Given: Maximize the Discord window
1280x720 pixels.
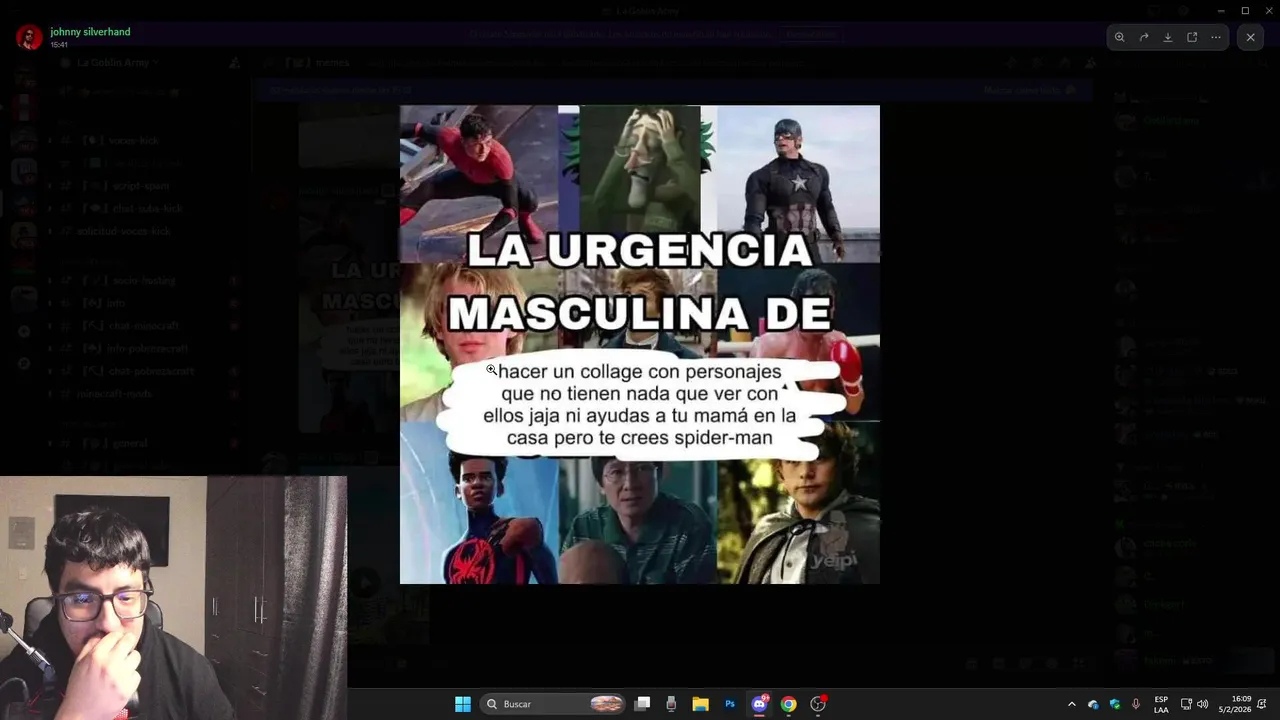Looking at the screenshot, I should (1245, 10).
